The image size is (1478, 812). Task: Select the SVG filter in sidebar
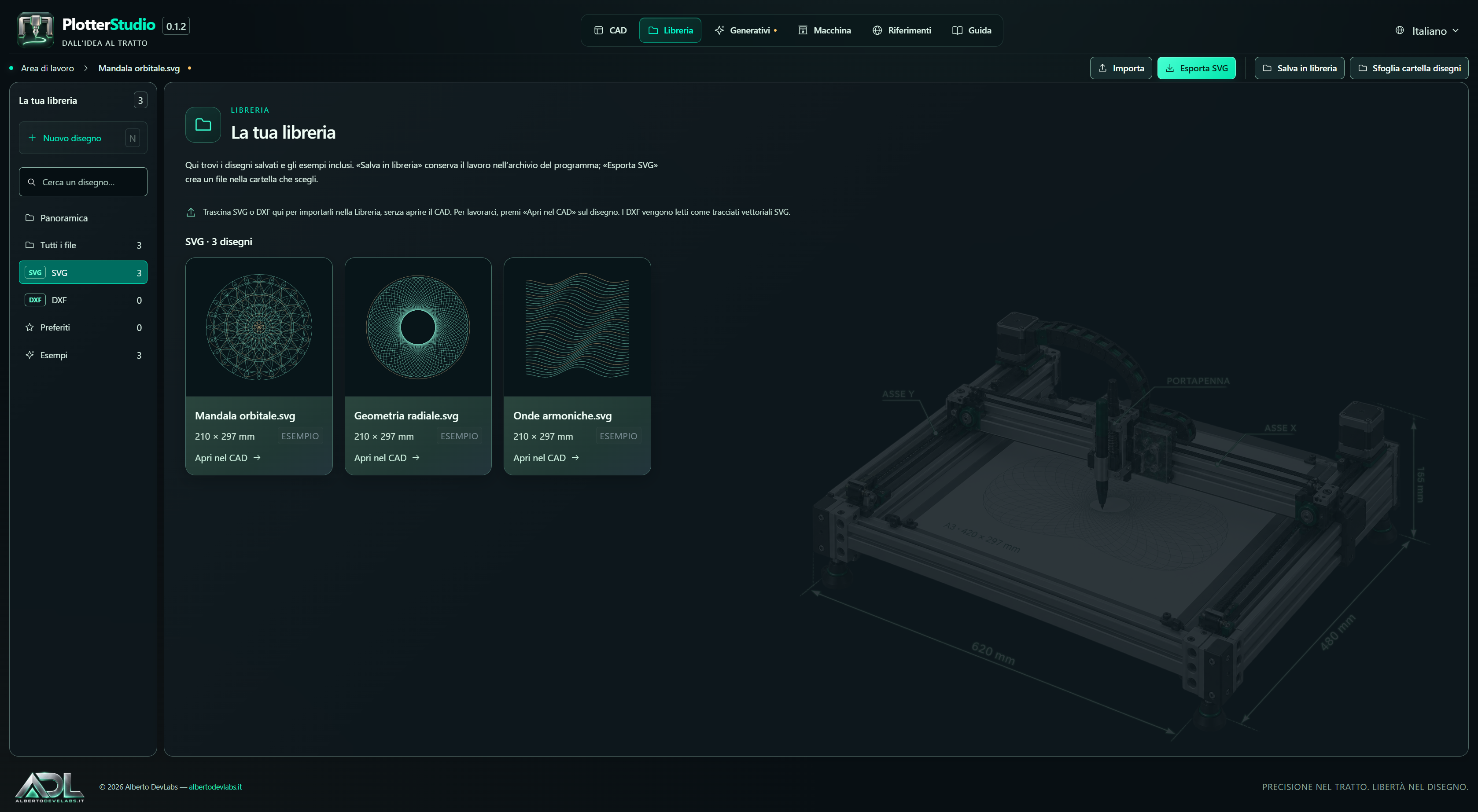tap(83, 272)
